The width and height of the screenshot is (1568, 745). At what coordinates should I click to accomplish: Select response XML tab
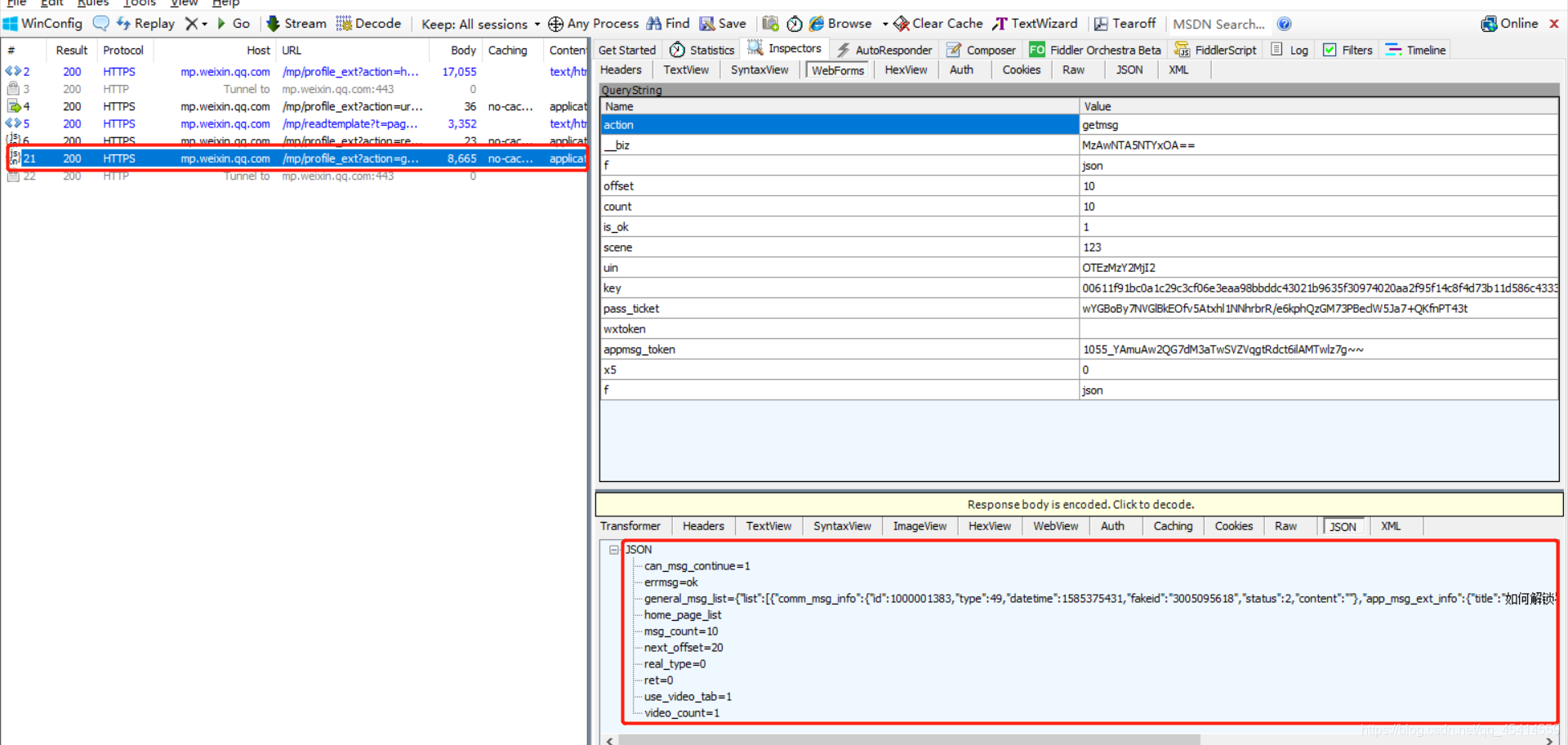click(x=1391, y=526)
